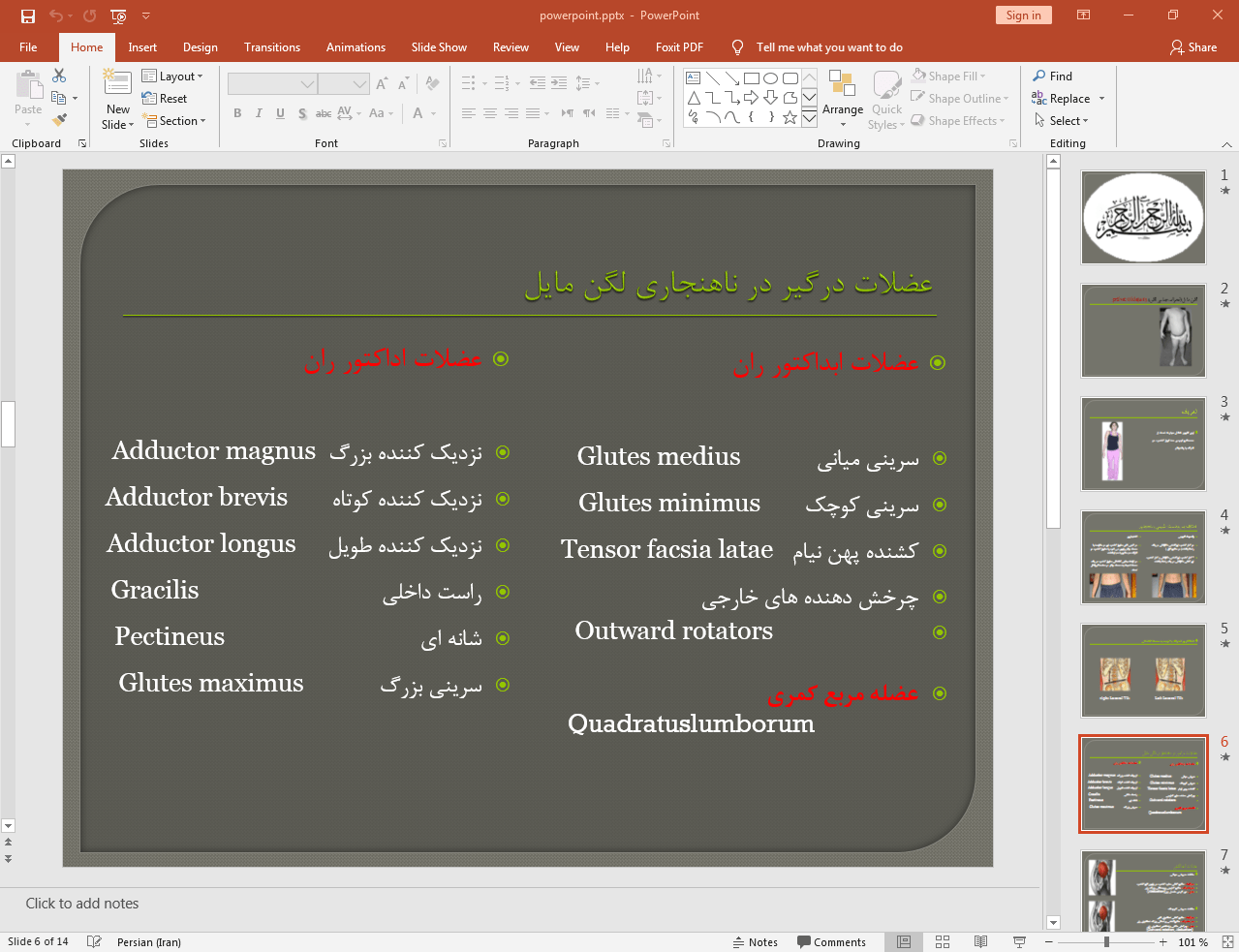Open the Transitions tab
This screenshot has height=952, width=1239.
point(271,46)
